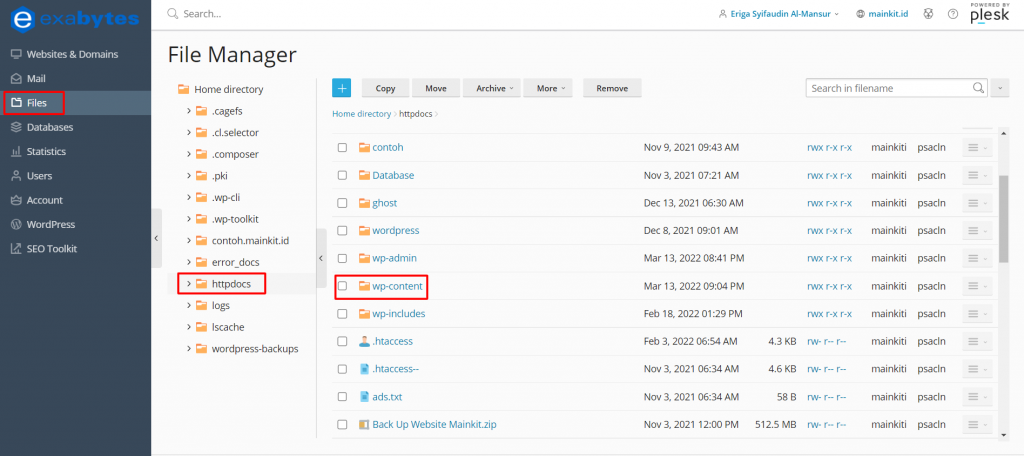Viewport: 1024px width, 456px height.
Task: Click the wp-admin folder icon
Action: click(364, 258)
